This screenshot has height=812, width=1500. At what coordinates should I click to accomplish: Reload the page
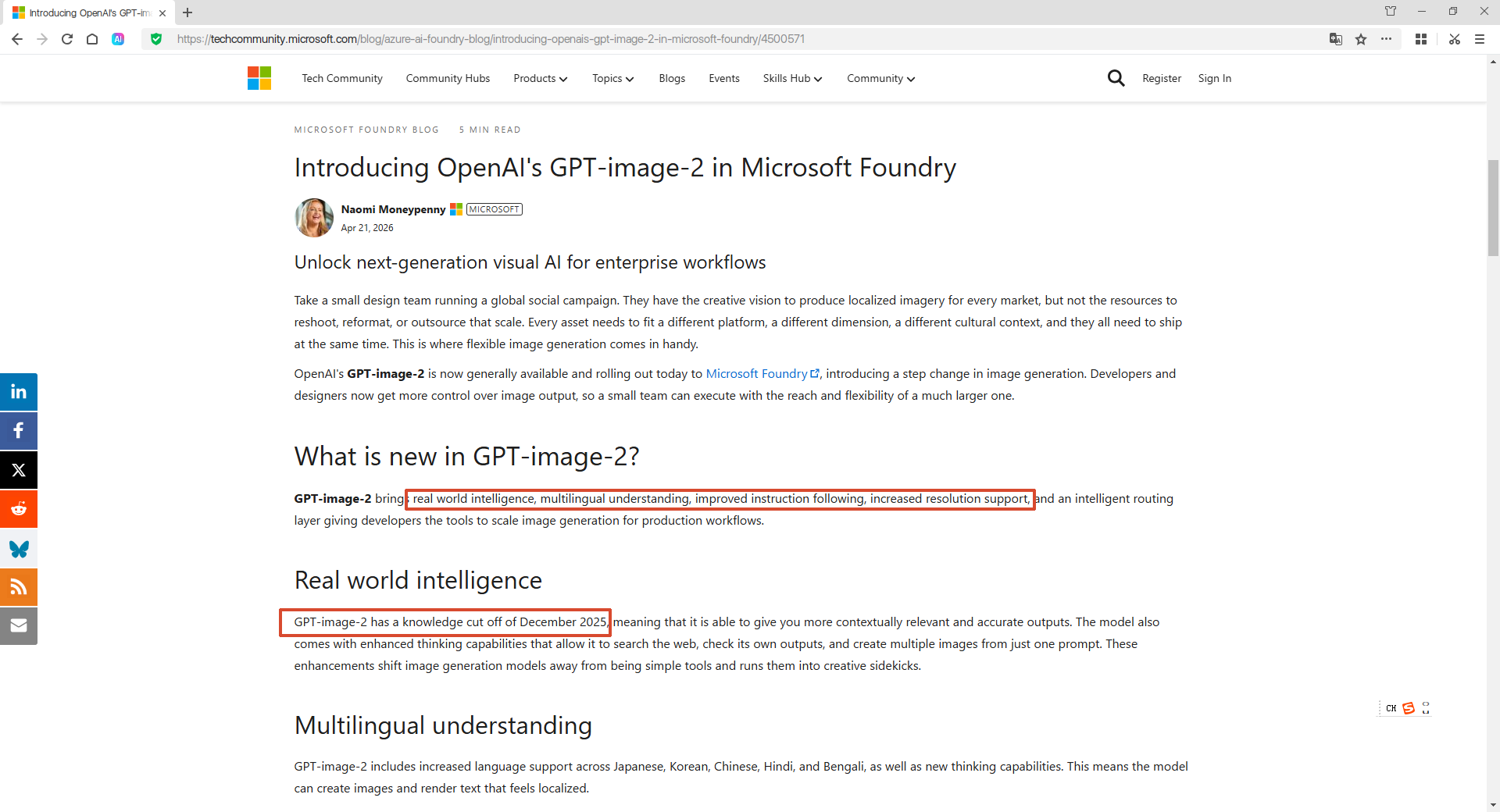(x=67, y=39)
